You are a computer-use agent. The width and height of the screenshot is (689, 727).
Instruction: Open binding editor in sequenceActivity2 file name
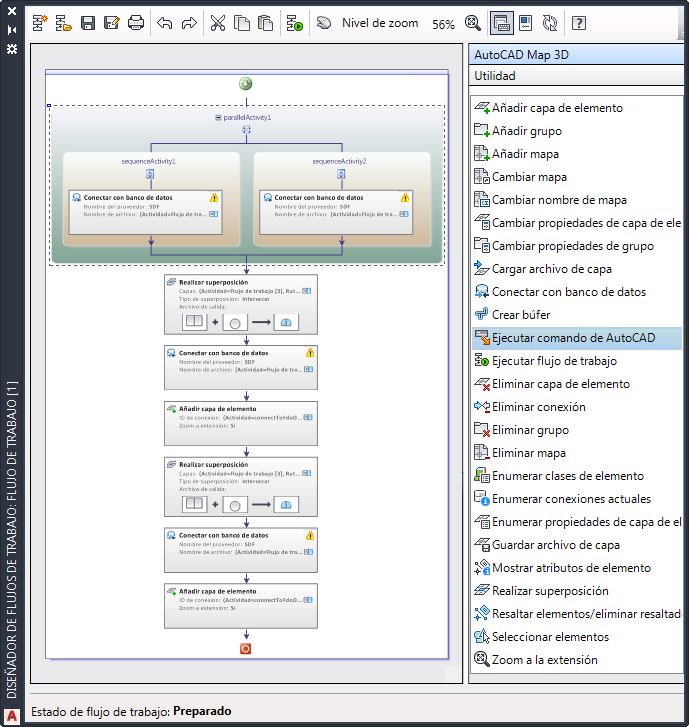(404, 214)
